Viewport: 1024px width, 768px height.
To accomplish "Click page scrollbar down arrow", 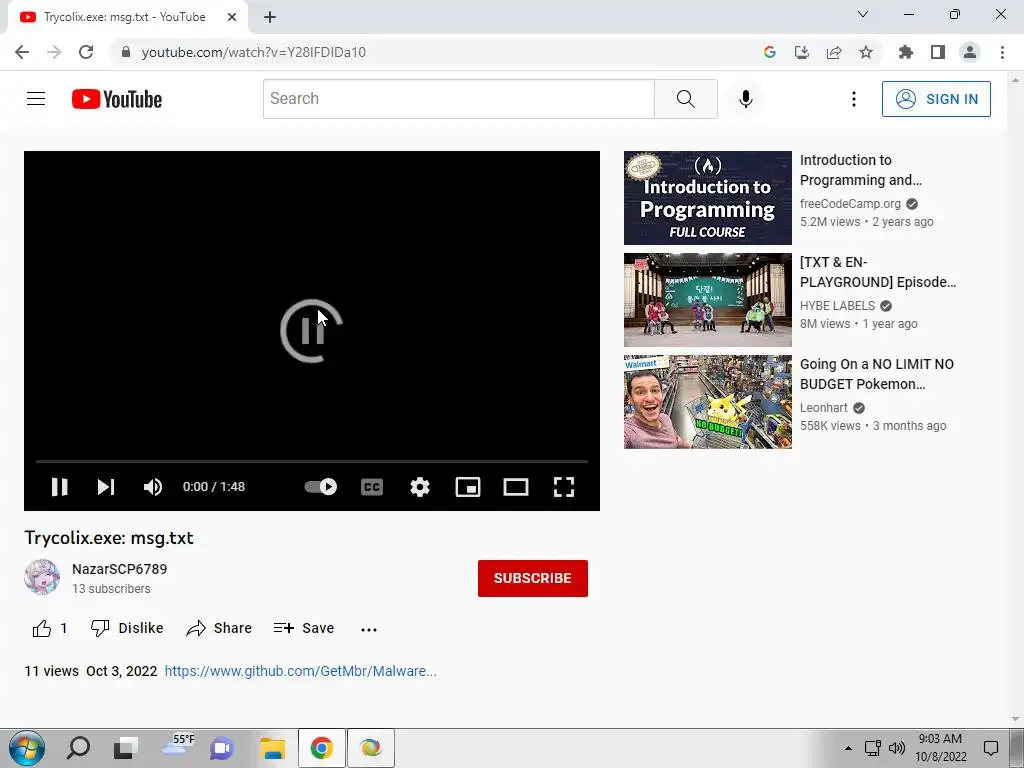I will 1015,720.
